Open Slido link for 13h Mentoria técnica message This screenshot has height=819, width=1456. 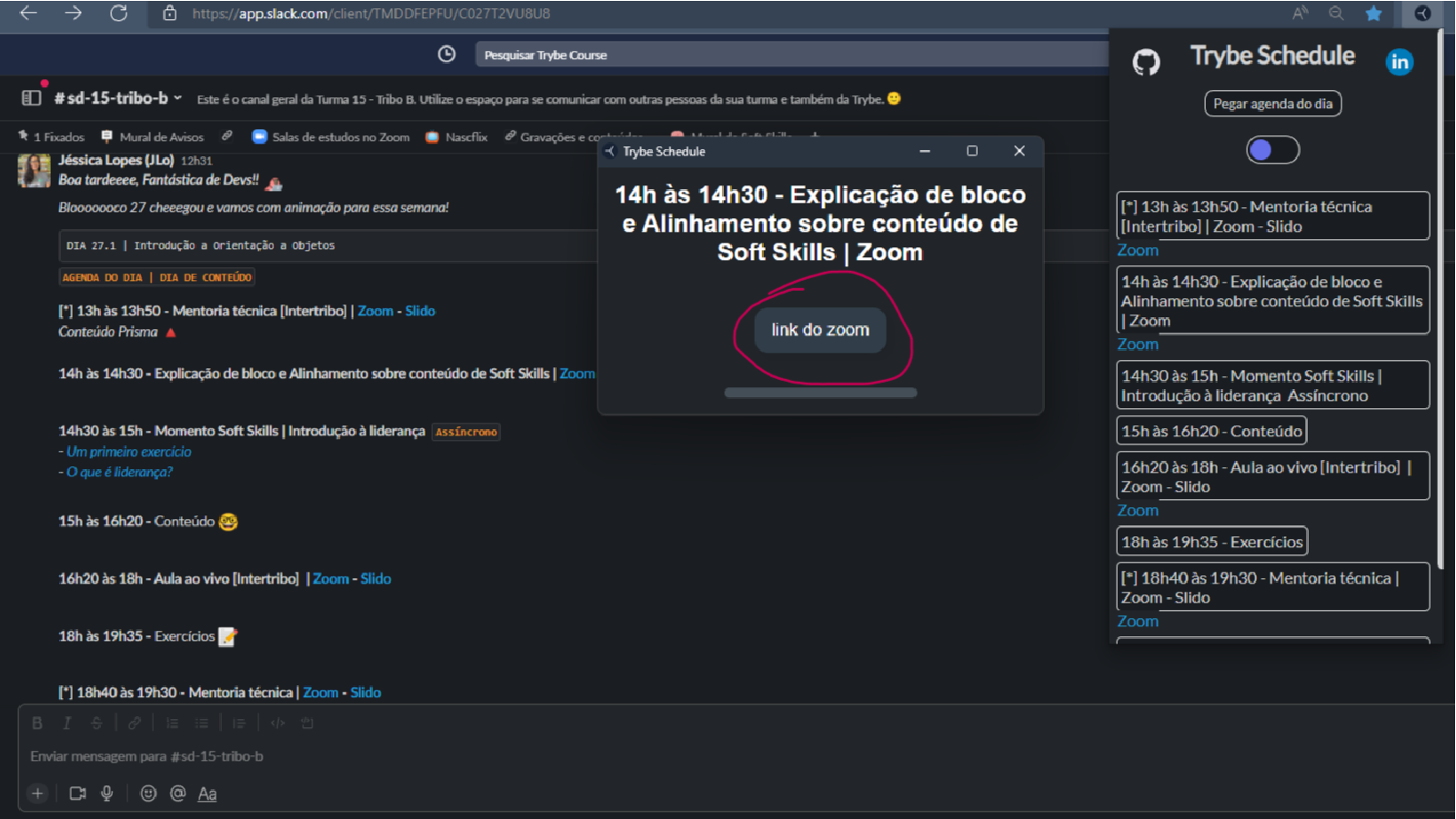pyautogui.click(x=420, y=311)
